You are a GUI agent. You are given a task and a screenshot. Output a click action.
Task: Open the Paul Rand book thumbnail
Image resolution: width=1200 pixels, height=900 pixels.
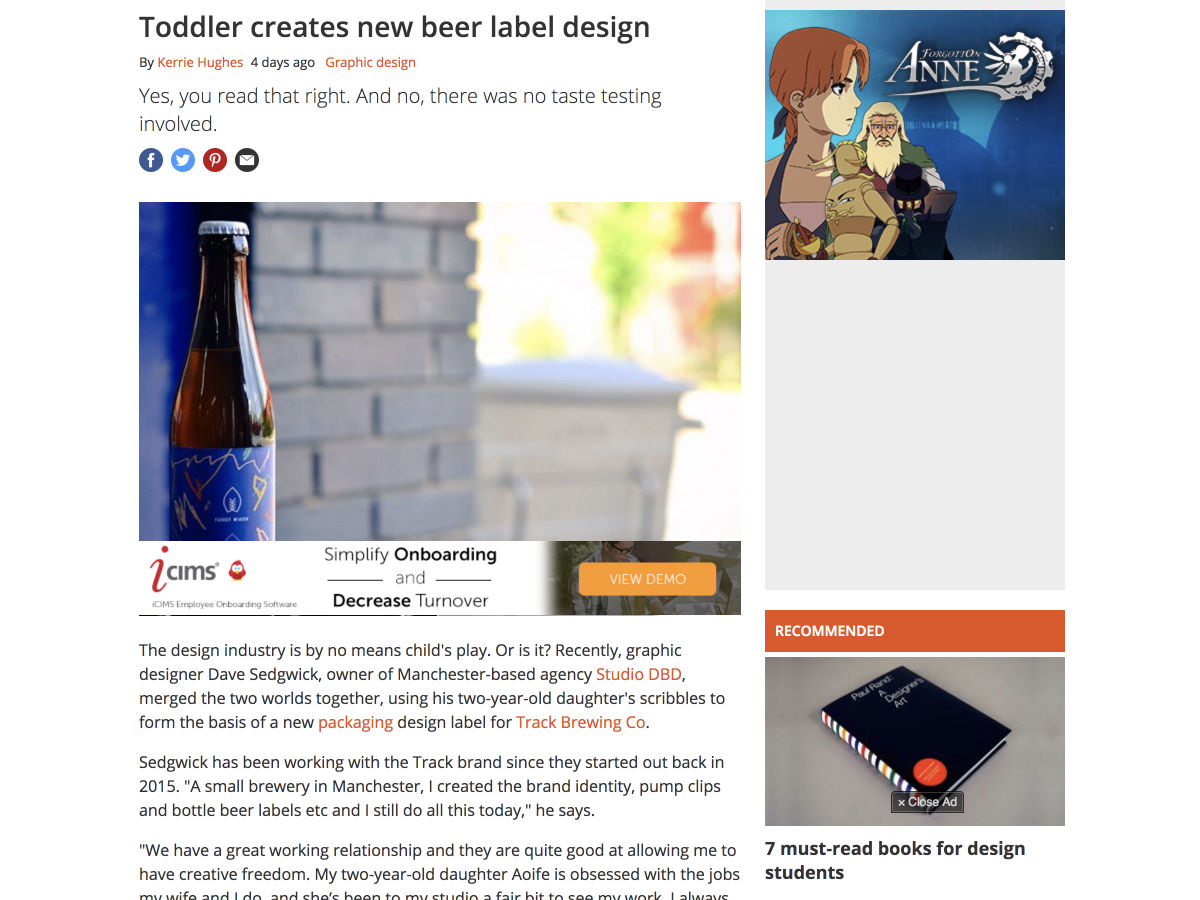coord(915,741)
